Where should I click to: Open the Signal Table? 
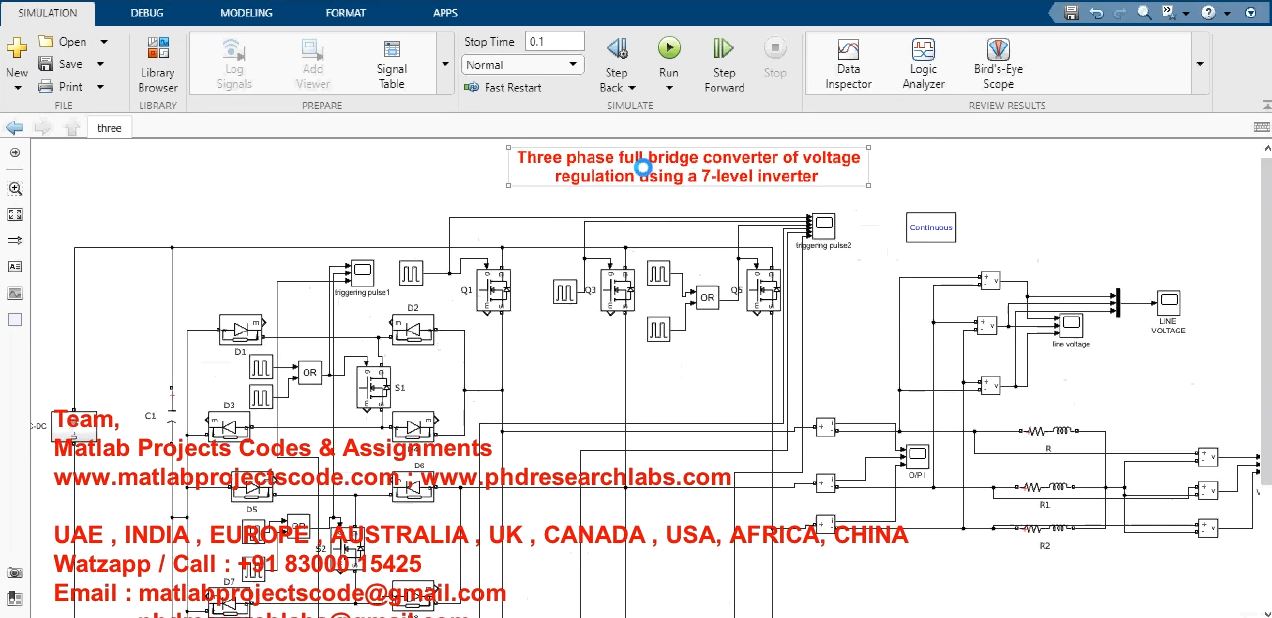[x=392, y=64]
